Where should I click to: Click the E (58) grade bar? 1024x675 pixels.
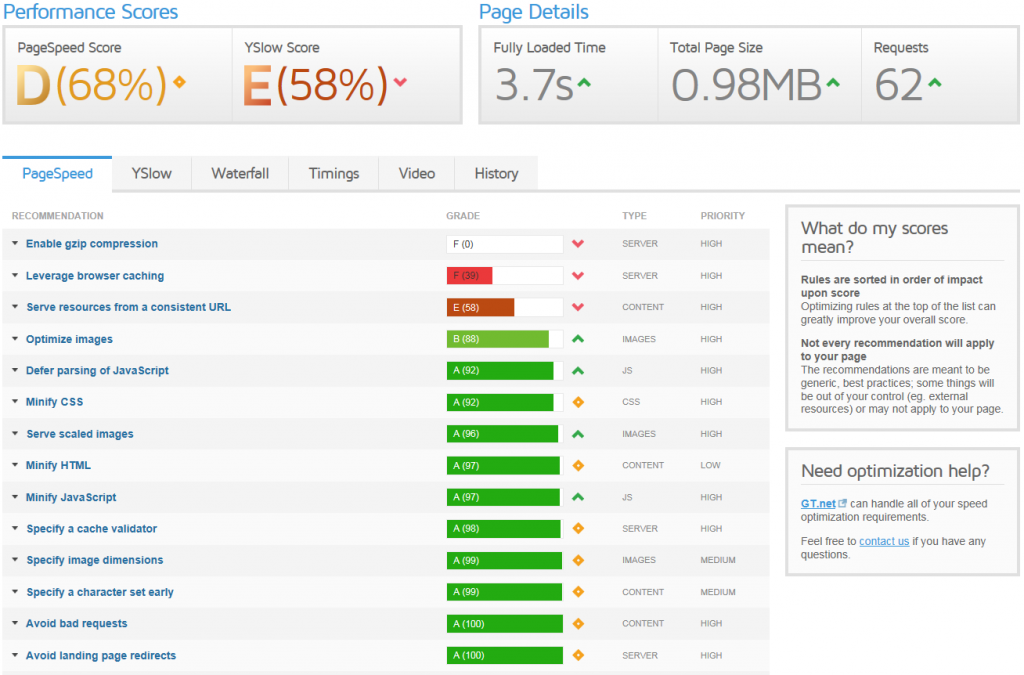481,307
